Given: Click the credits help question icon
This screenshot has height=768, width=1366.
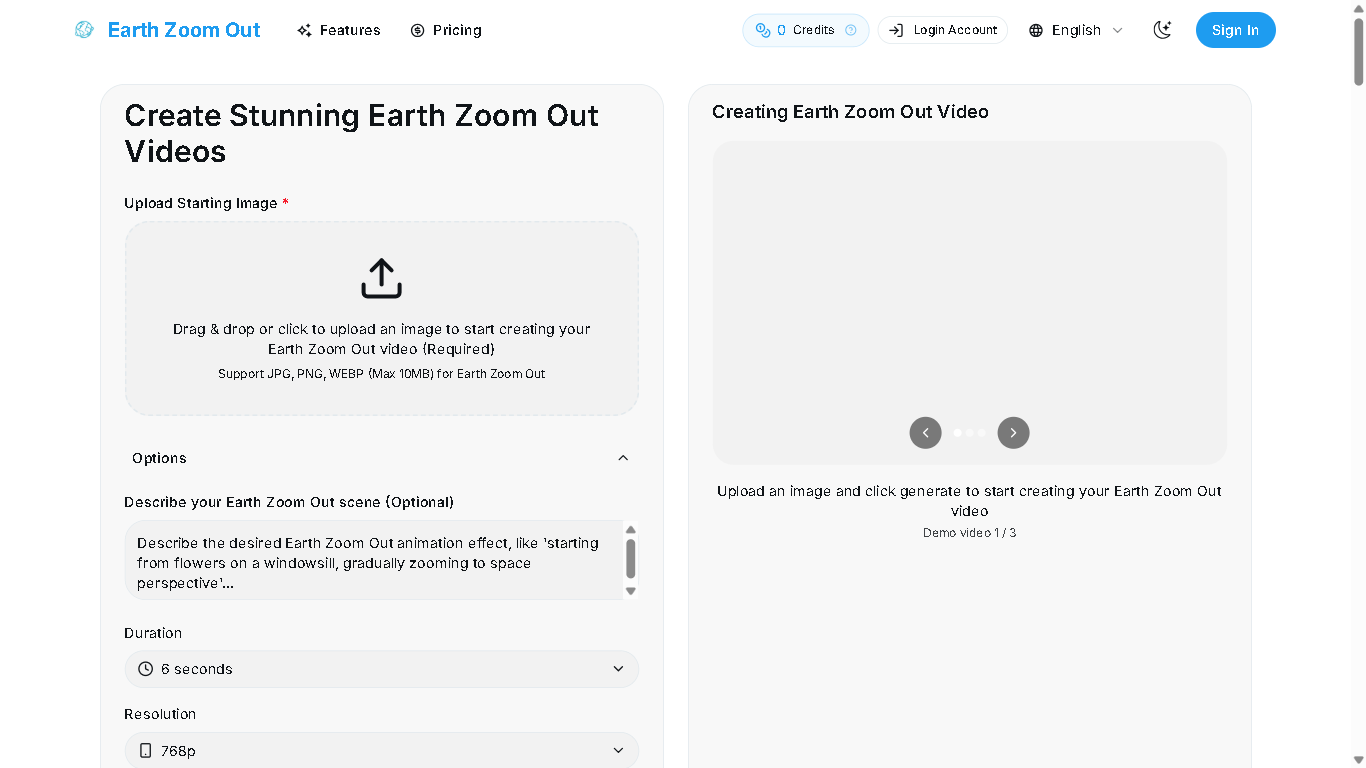Looking at the screenshot, I should (x=851, y=30).
